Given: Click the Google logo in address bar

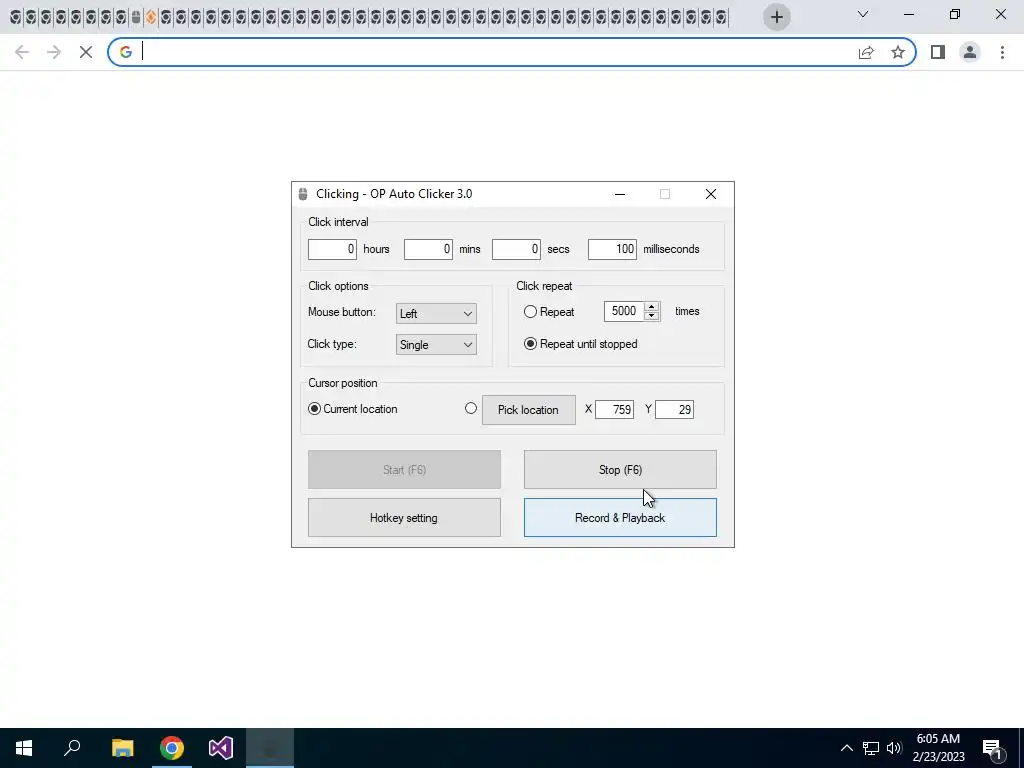Looking at the screenshot, I should pos(126,52).
